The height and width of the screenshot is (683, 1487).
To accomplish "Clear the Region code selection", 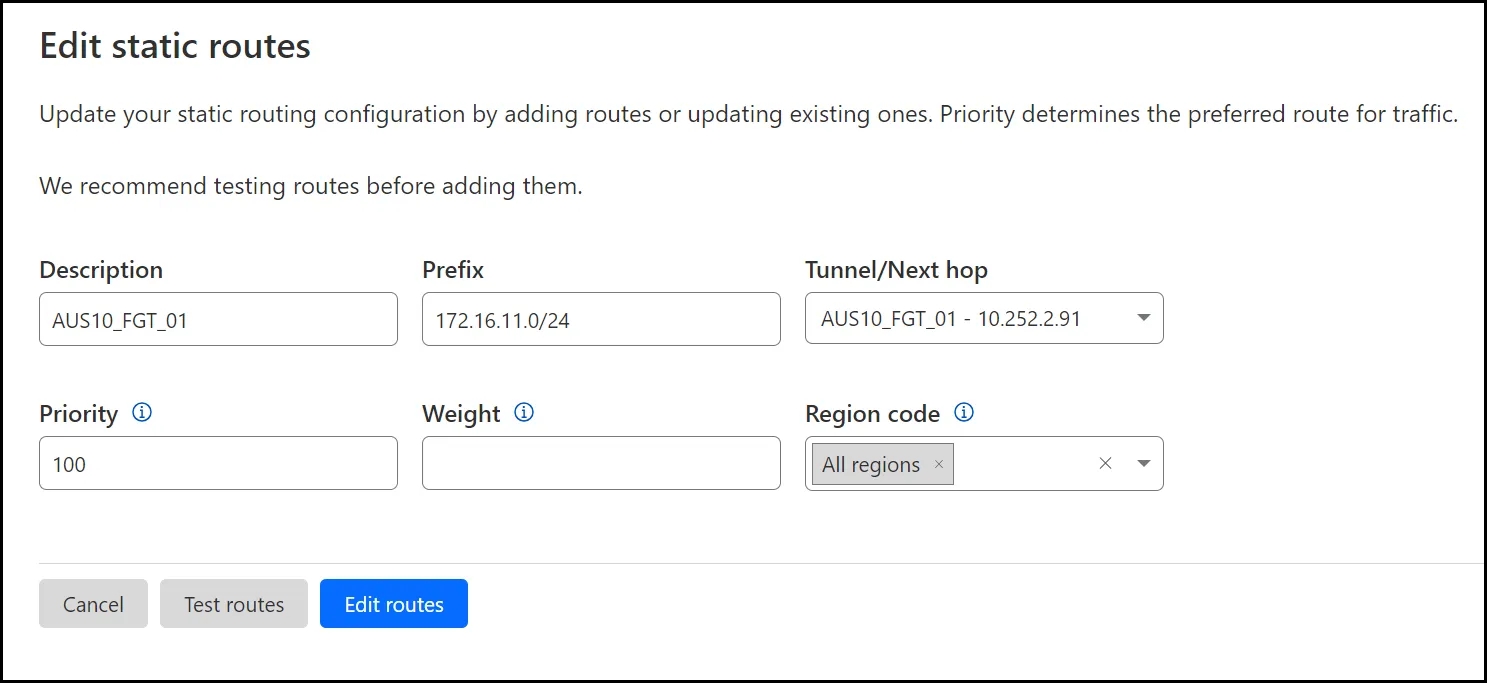I will (1105, 463).
